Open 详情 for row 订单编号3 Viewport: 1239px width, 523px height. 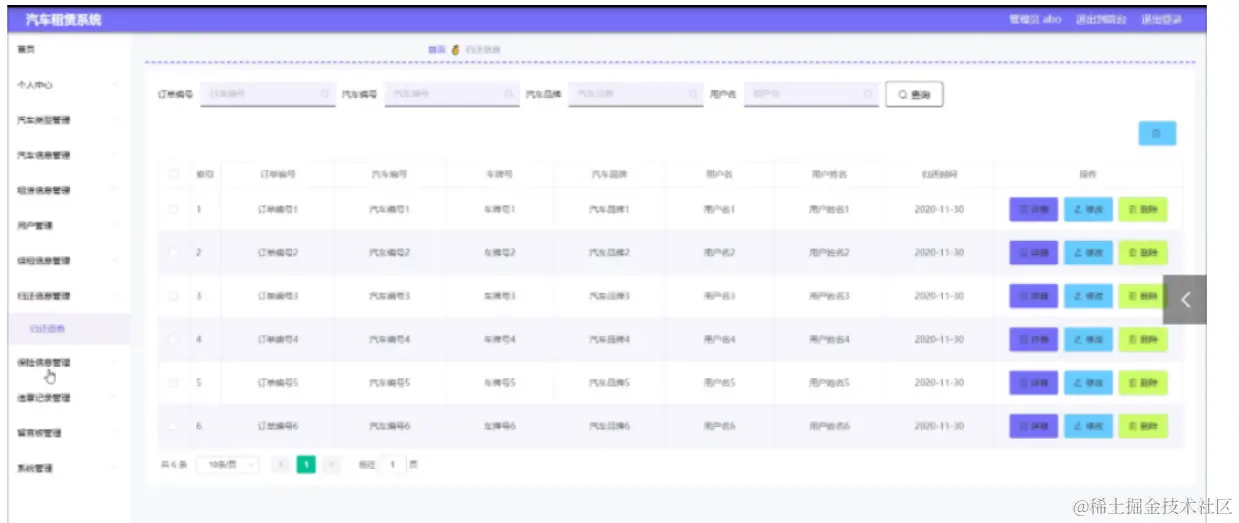(1033, 296)
